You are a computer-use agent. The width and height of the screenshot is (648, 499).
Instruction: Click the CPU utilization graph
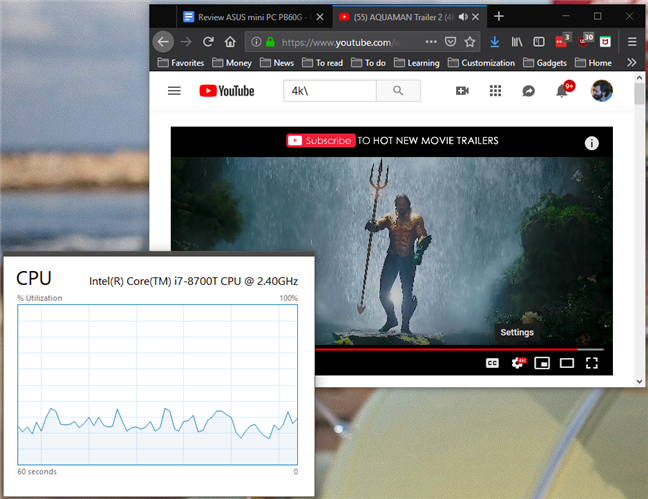[157, 384]
